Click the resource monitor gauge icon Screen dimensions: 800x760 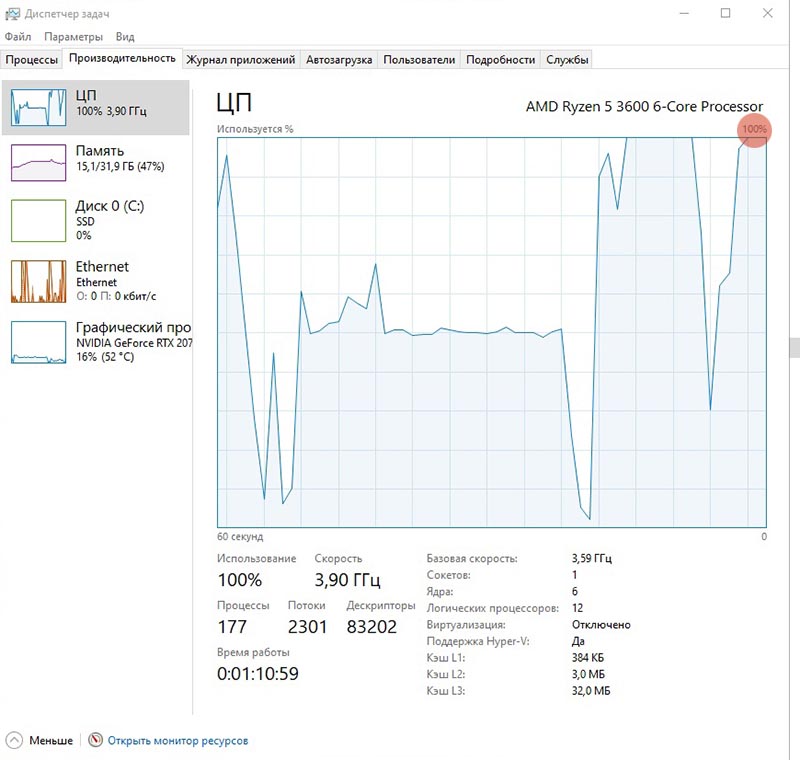click(95, 740)
